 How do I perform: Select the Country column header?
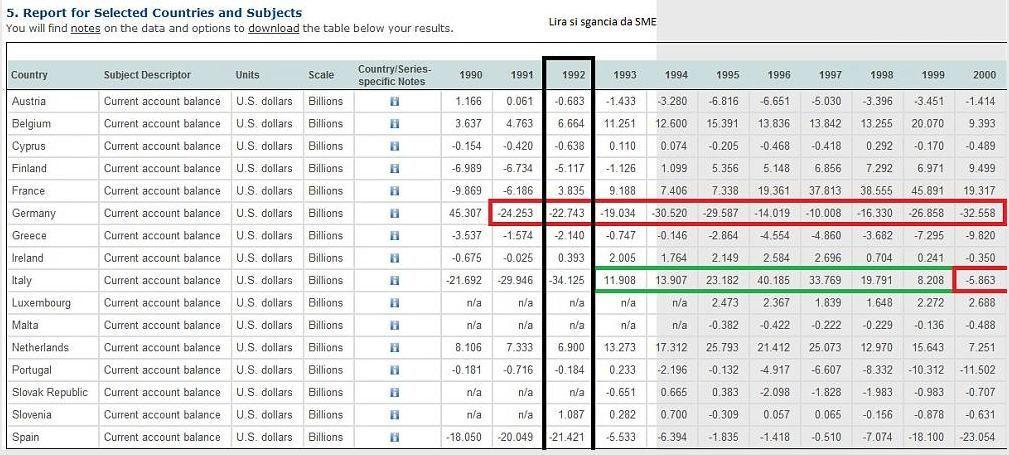pos(30,75)
